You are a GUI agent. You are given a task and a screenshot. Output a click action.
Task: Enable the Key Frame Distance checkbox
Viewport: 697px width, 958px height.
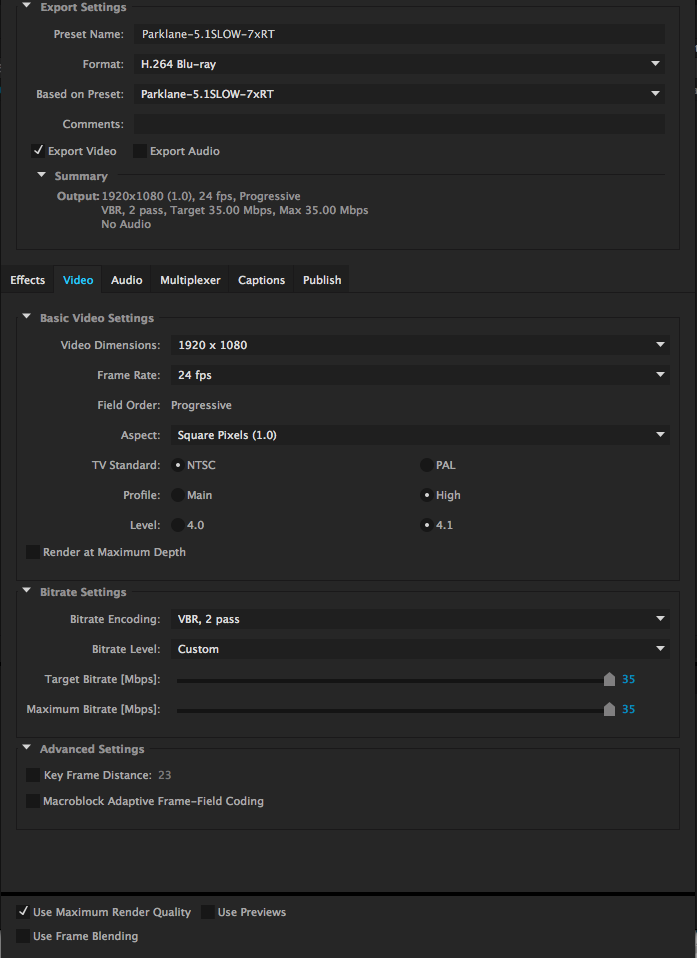[x=33, y=775]
